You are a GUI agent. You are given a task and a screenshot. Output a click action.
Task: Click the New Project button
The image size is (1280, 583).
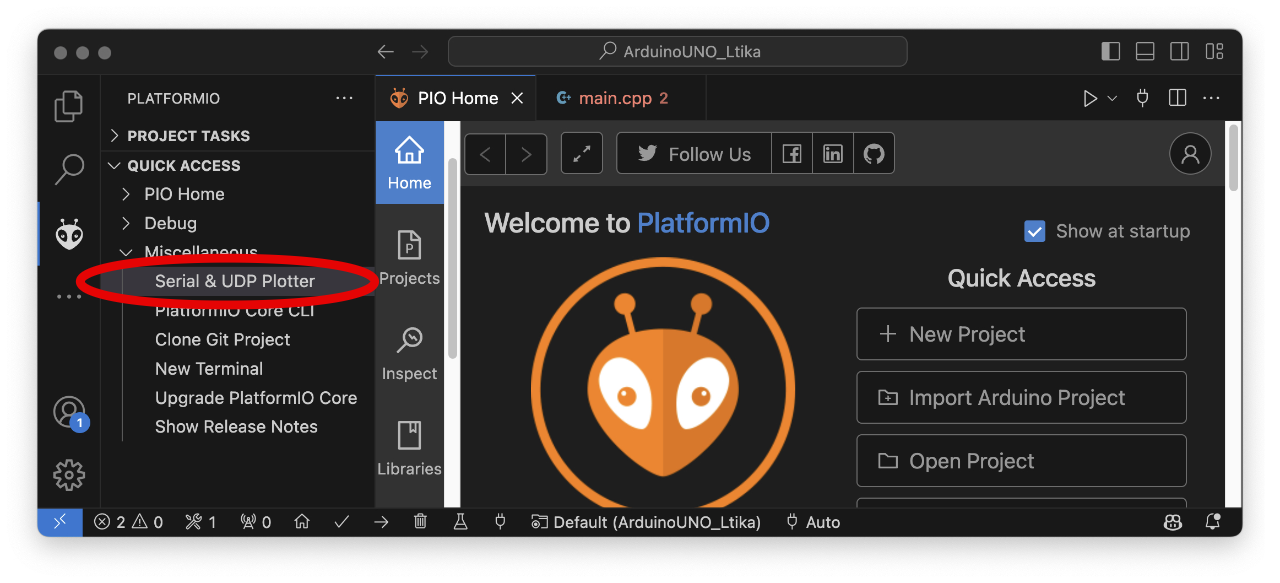(1021, 334)
